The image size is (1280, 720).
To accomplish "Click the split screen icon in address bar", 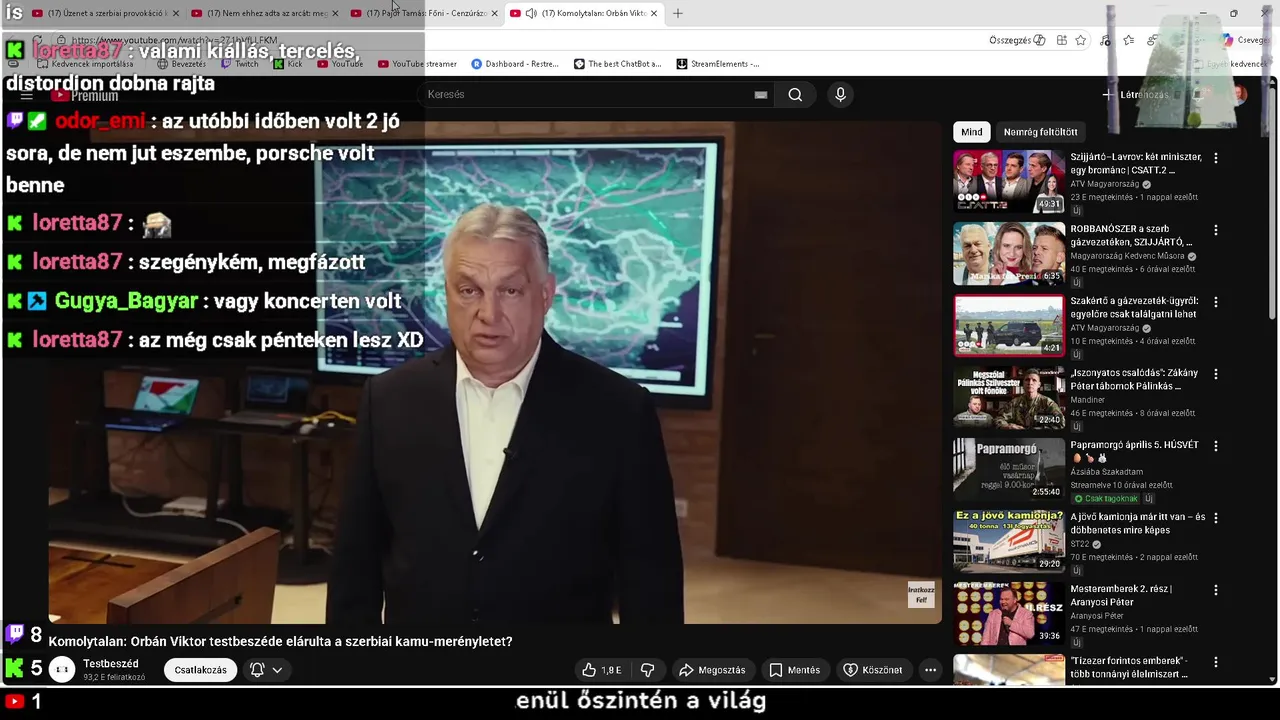I will coord(1061,40).
